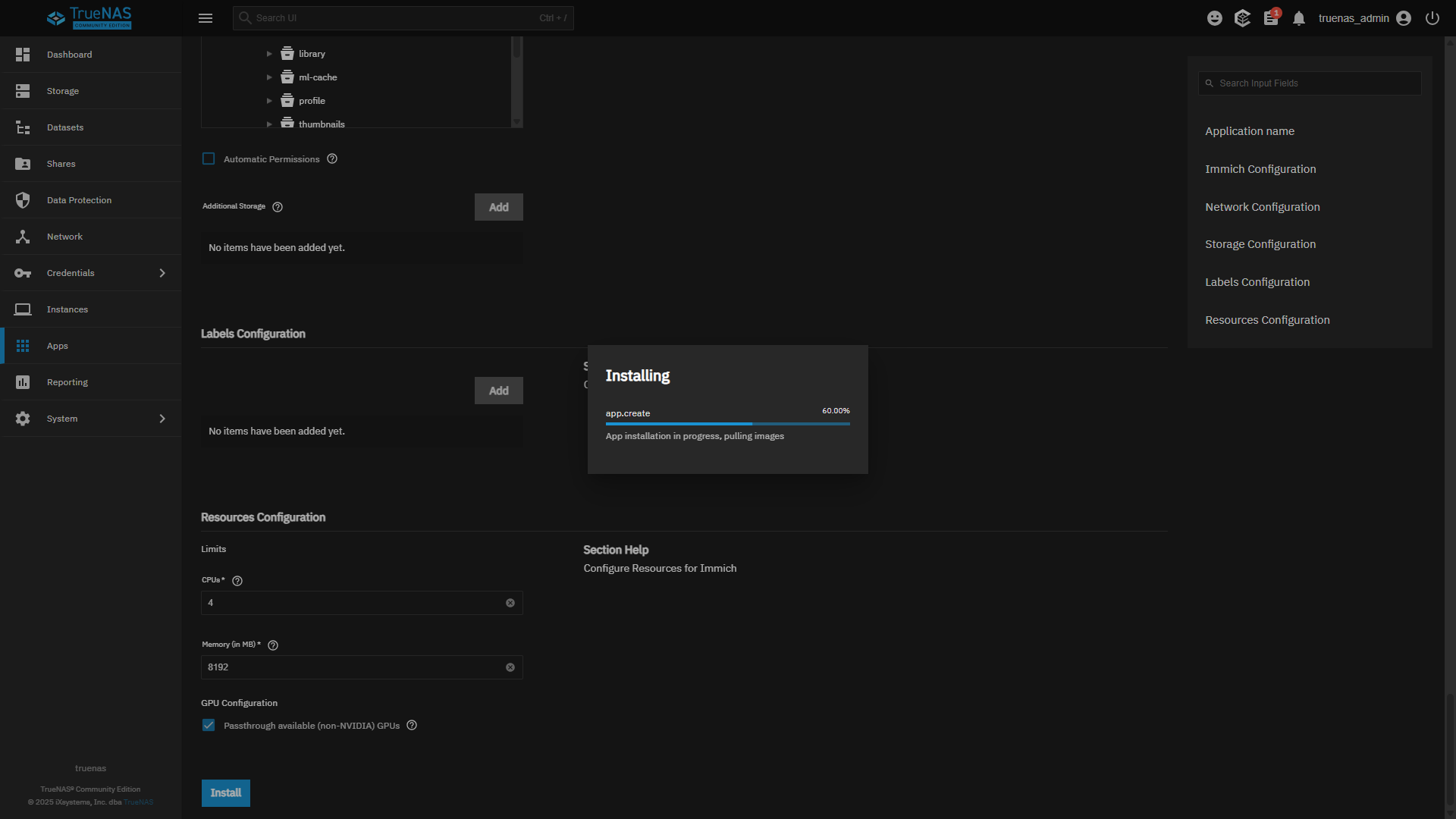
Task: Expand the Credentials sidebar submenu
Action: [162, 273]
